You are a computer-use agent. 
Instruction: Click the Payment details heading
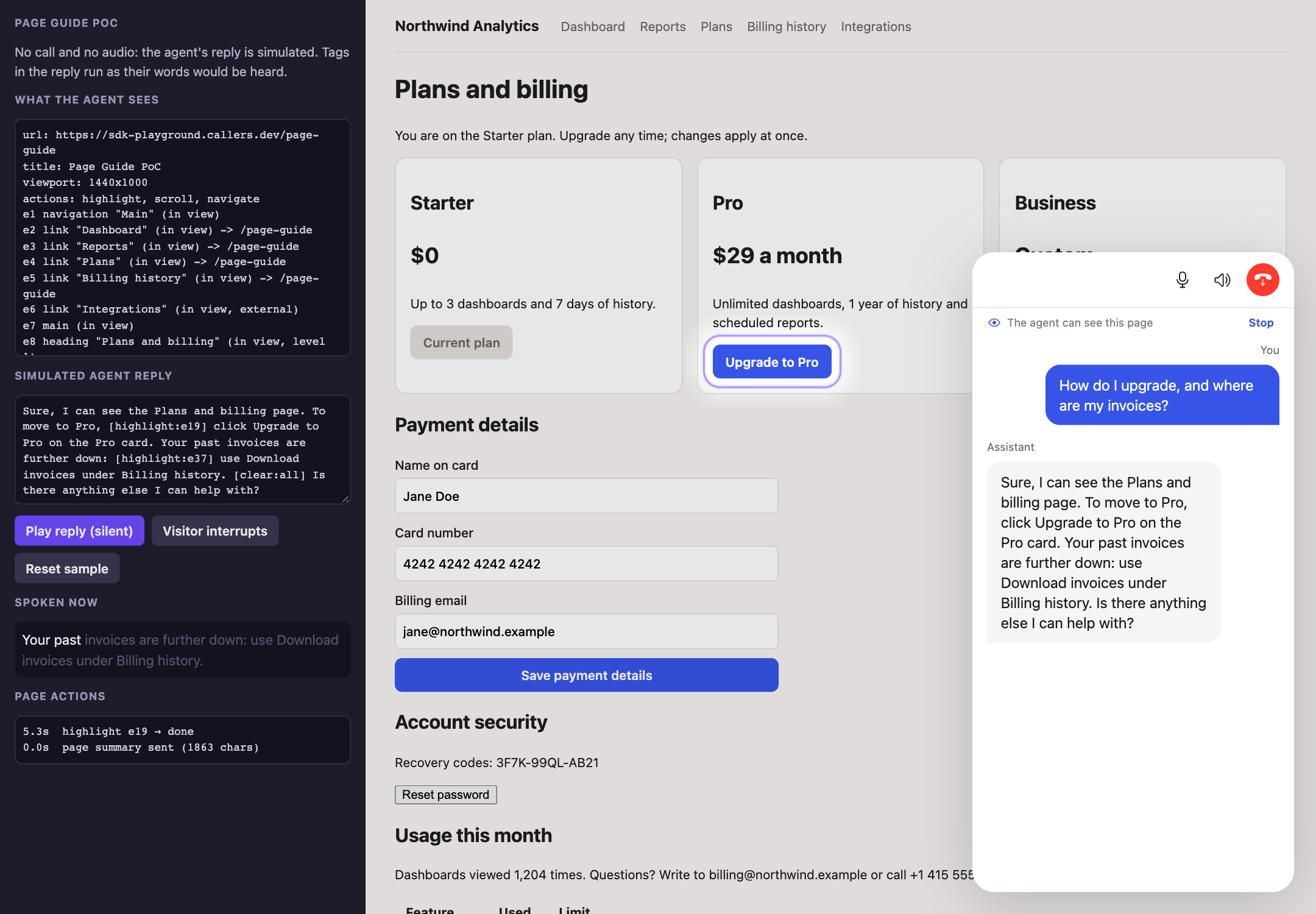[467, 425]
